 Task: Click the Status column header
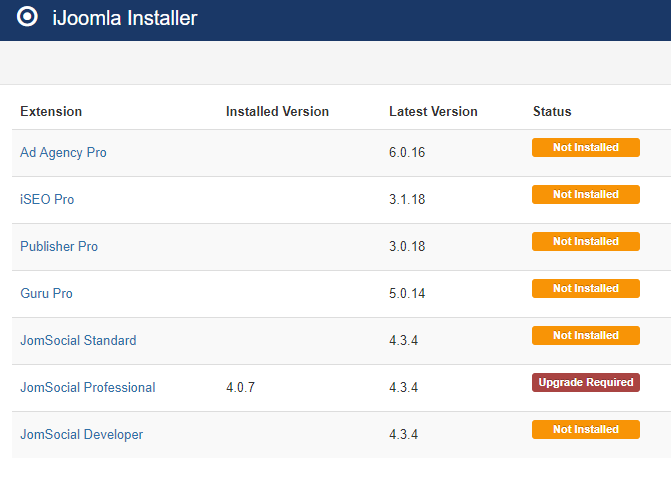pyautogui.click(x=552, y=111)
